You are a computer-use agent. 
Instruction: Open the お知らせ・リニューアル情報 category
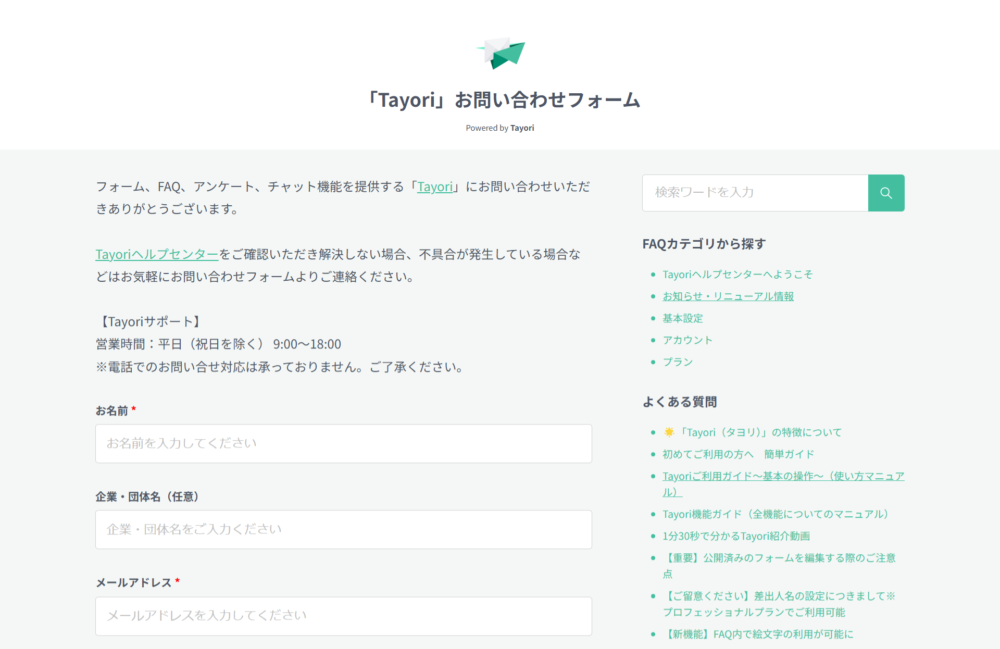pos(728,296)
